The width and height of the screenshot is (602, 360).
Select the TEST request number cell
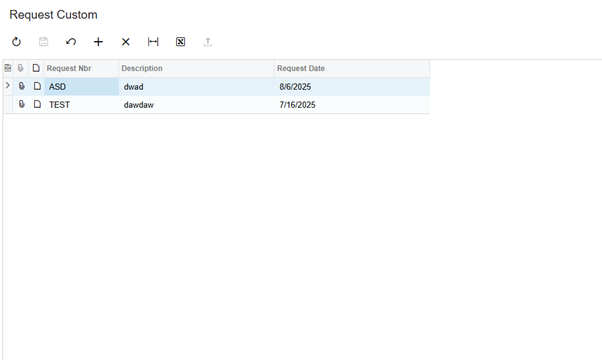click(x=81, y=105)
